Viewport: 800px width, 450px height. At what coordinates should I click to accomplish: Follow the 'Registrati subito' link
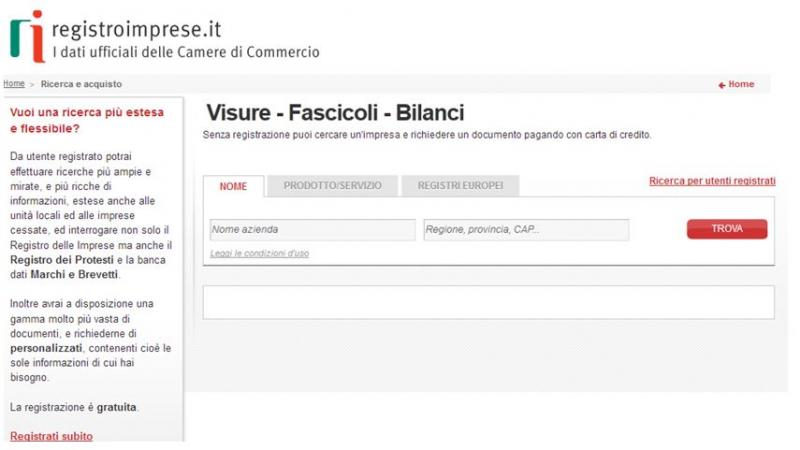tap(51, 436)
